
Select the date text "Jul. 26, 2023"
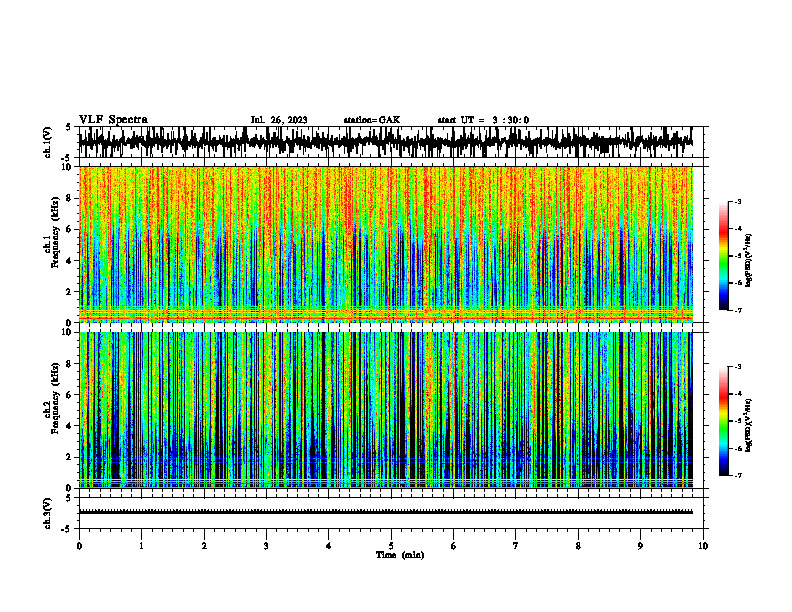click(279, 120)
